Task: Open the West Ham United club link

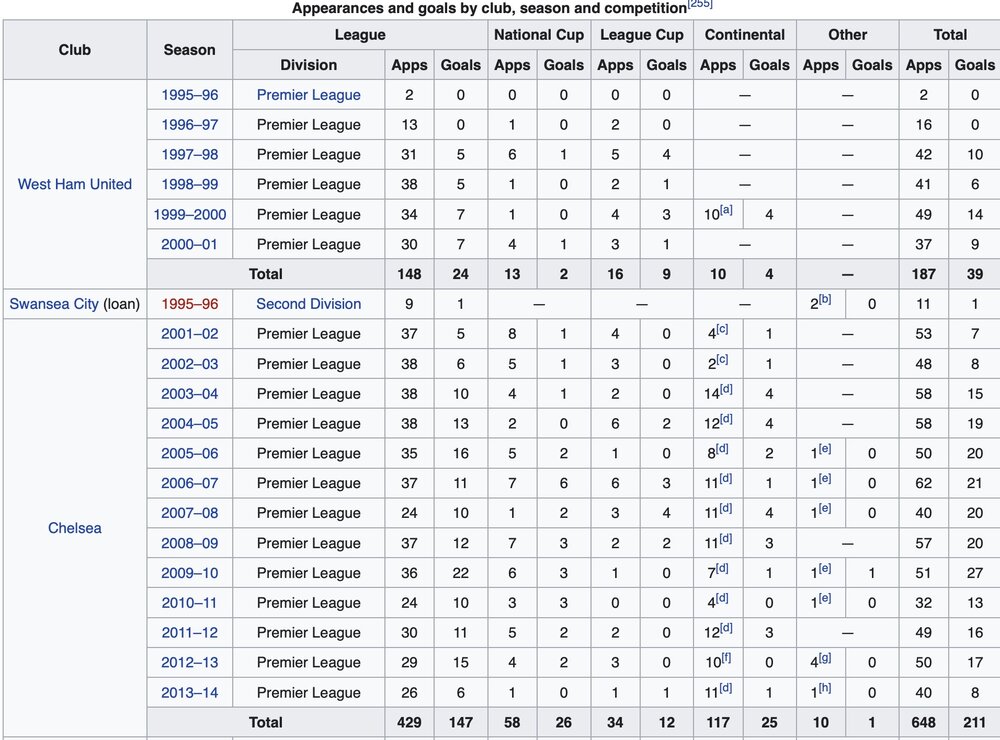Action: click(x=75, y=184)
